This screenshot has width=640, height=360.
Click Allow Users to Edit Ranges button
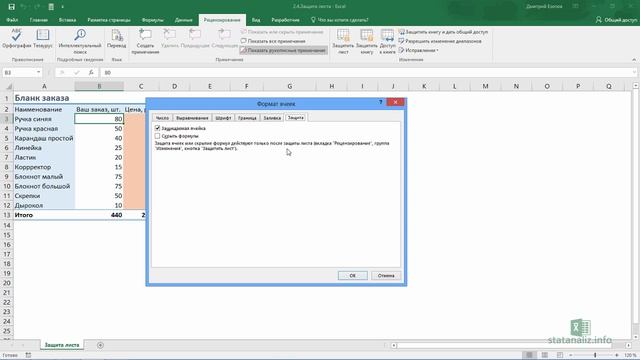pyautogui.click(x=440, y=41)
